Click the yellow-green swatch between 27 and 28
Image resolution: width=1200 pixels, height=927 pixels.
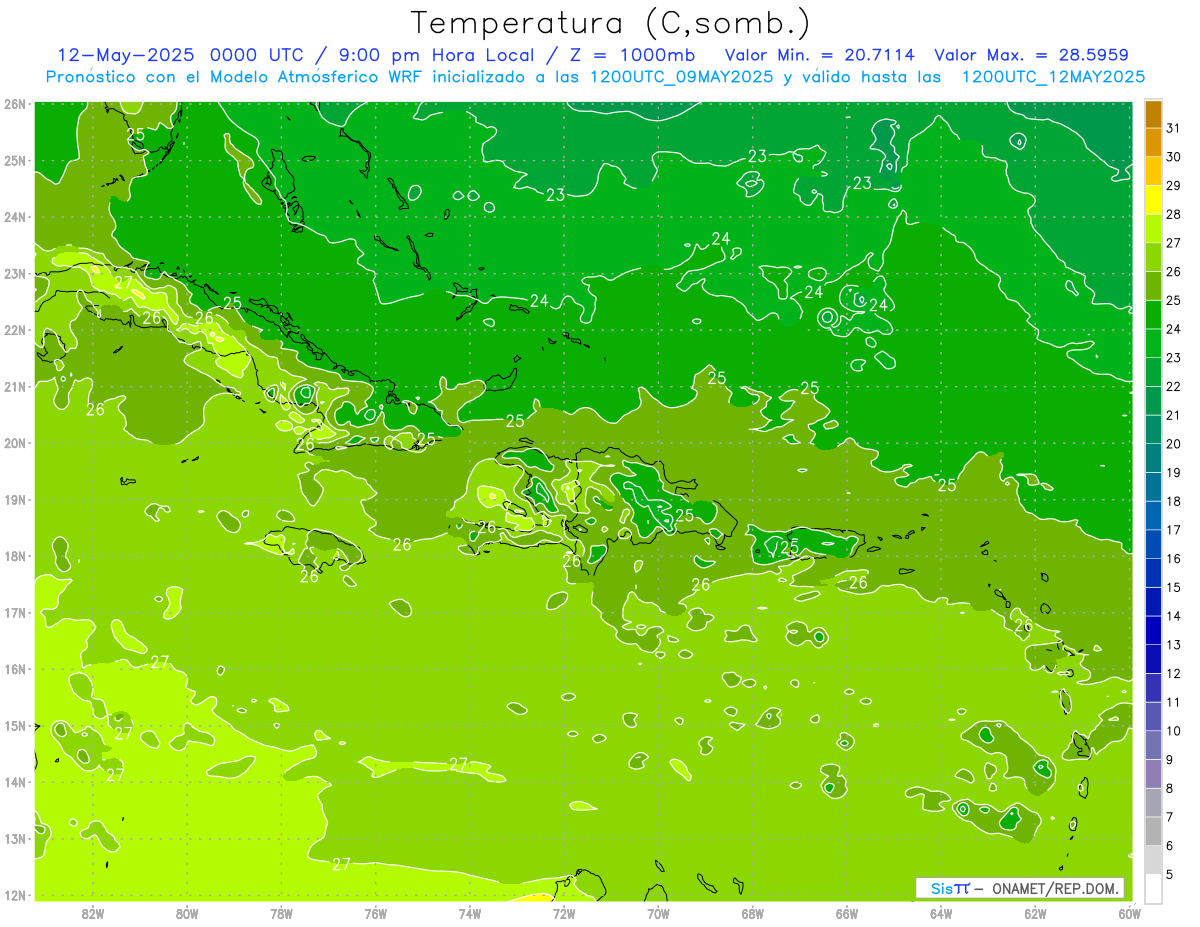(x=1153, y=229)
